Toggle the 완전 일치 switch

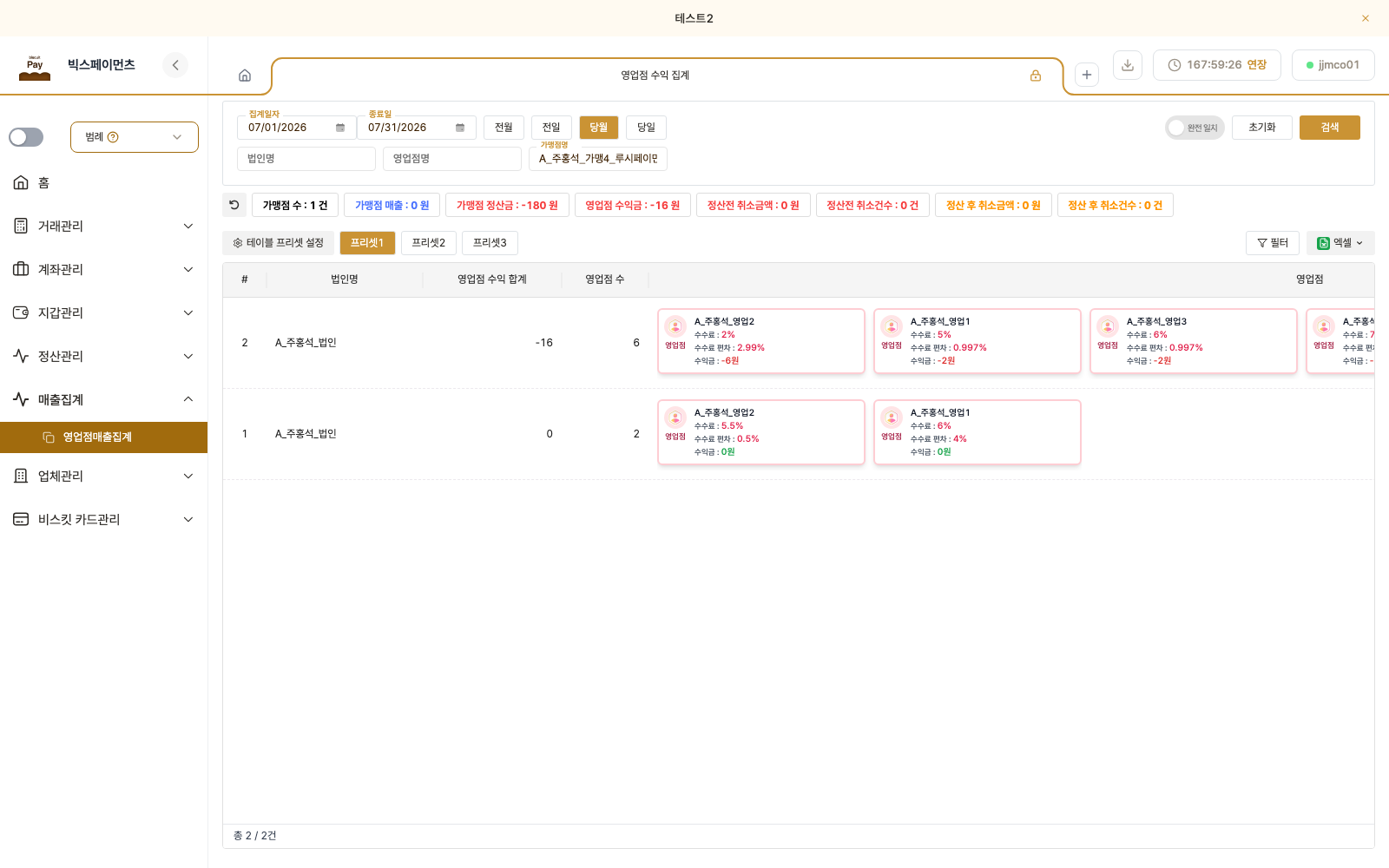[1195, 128]
